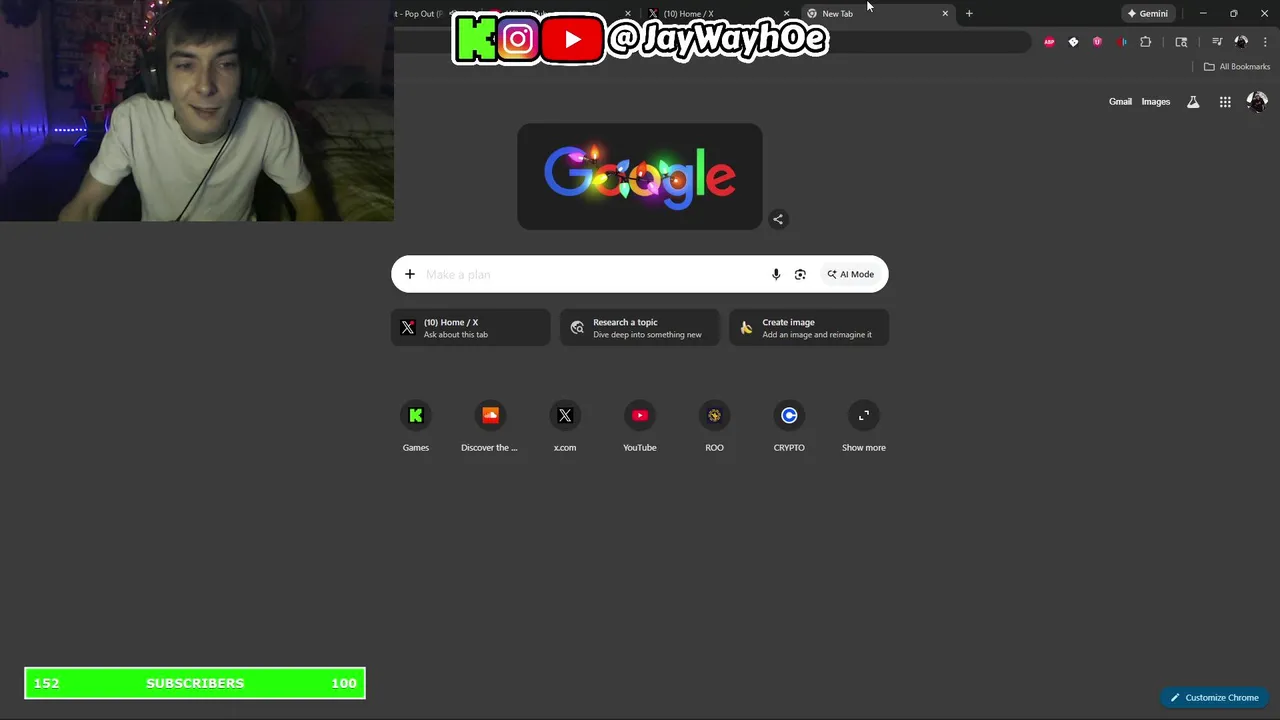Click the Google Lens toolbar search icon
1280x720 pixels.
pyautogui.click(x=1181, y=42)
